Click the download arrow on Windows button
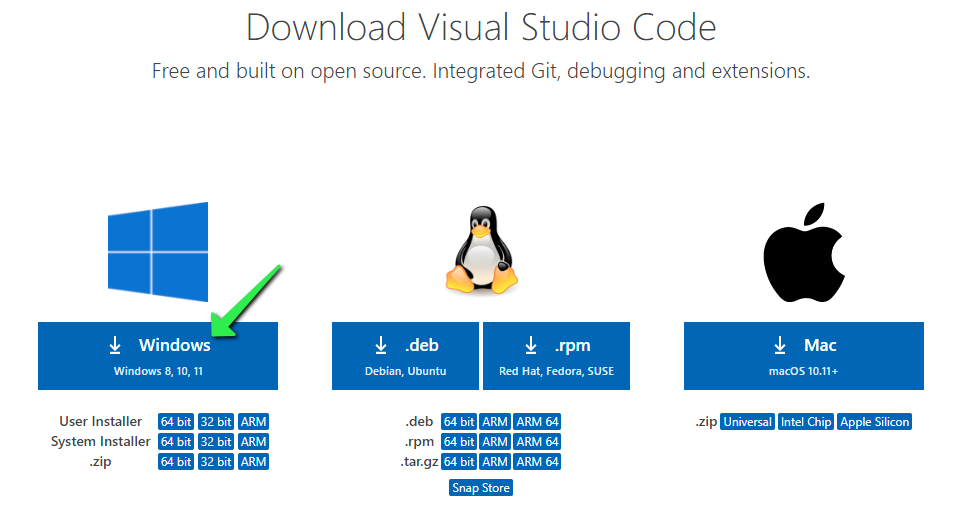971x514 pixels. [115, 345]
